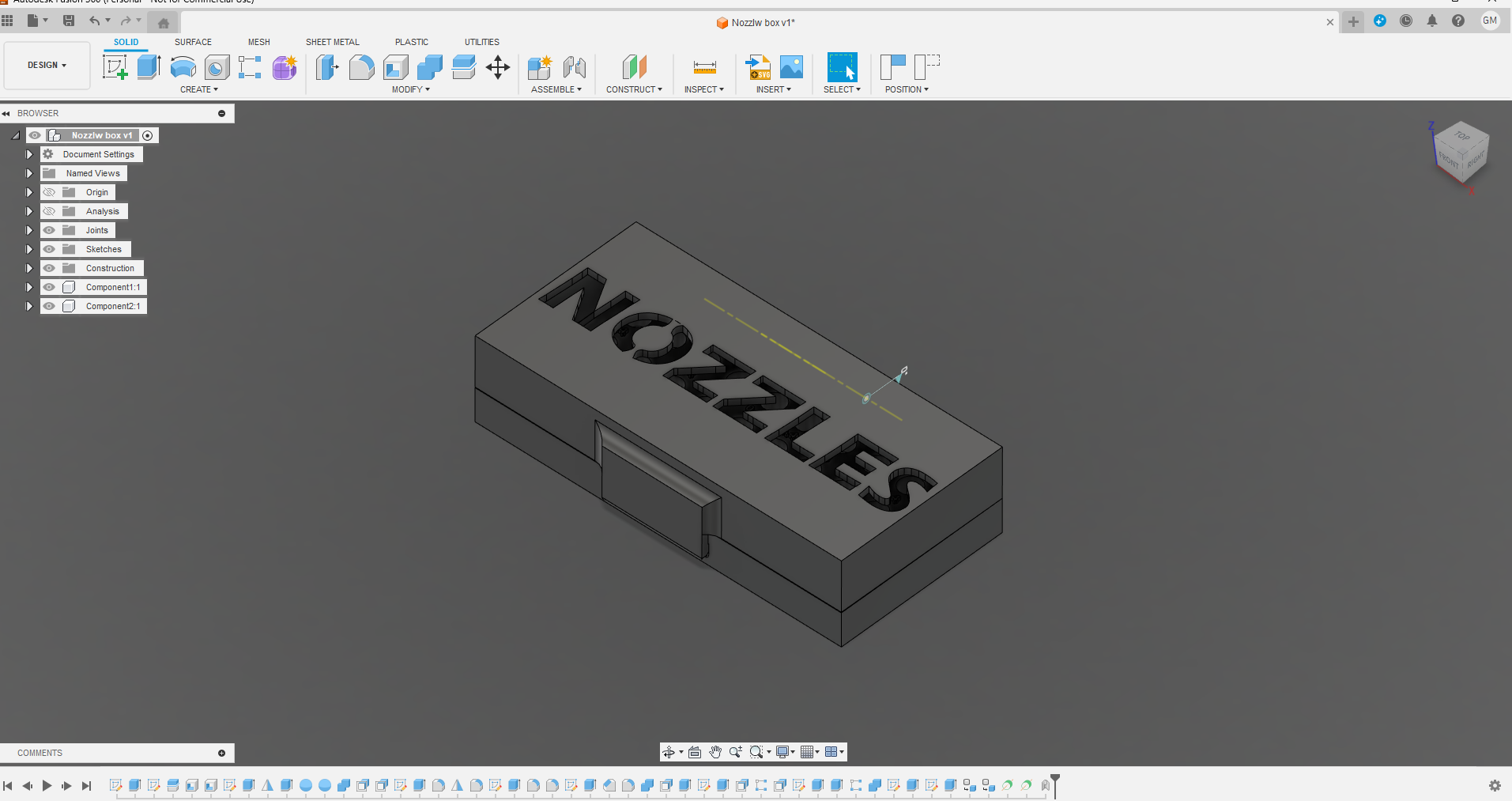This screenshot has height=801, width=1512.
Task: Hide the Sketches folder
Action: point(49,248)
